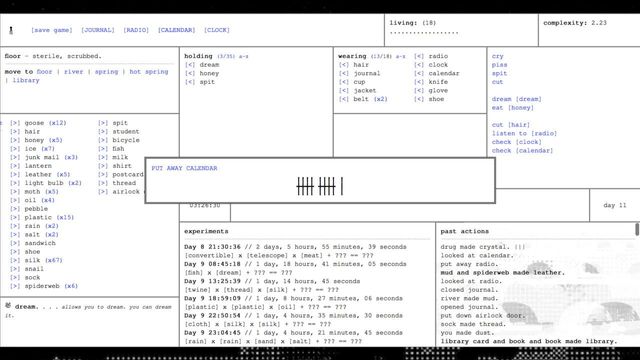Move to the river
640x360 pixels.
(x=73, y=72)
